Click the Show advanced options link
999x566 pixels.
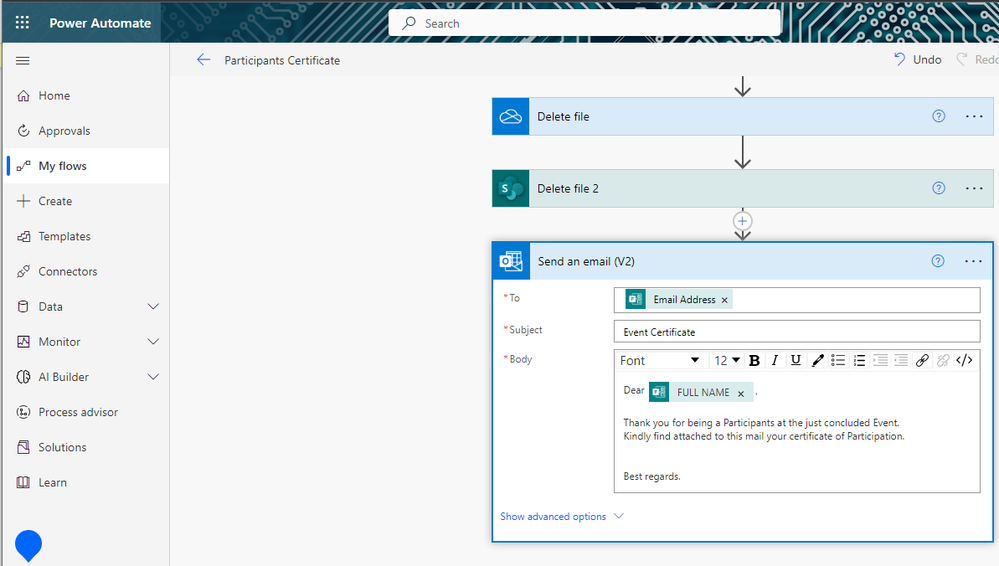(x=562, y=516)
